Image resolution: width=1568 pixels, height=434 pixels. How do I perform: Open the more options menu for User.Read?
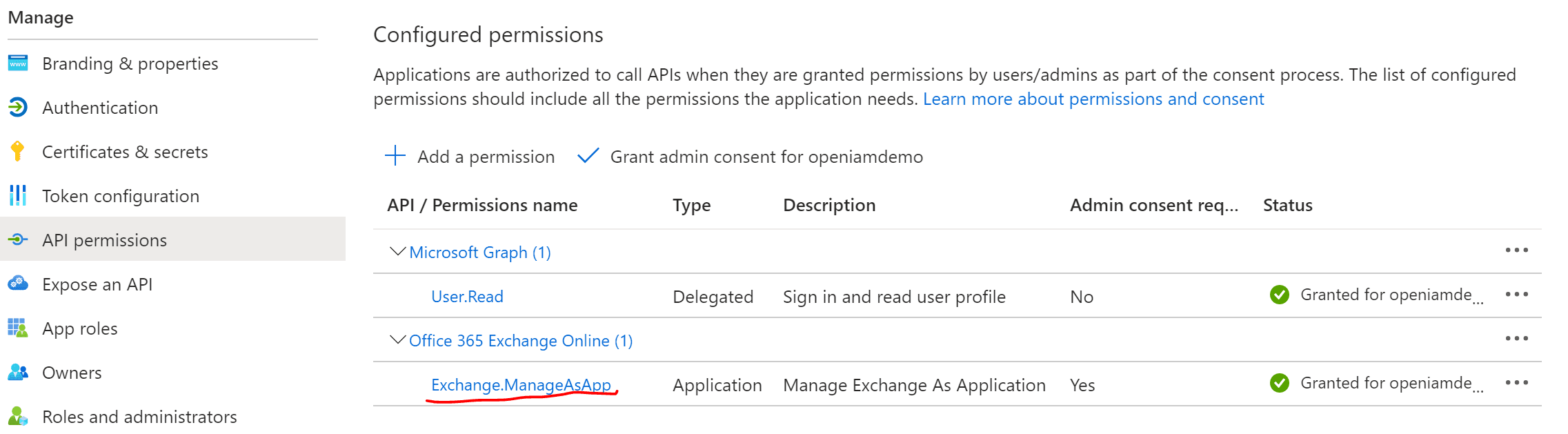pyautogui.click(x=1516, y=295)
